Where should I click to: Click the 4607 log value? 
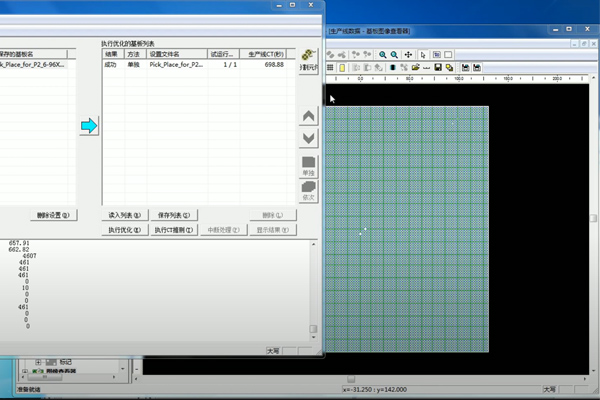tap(29, 256)
